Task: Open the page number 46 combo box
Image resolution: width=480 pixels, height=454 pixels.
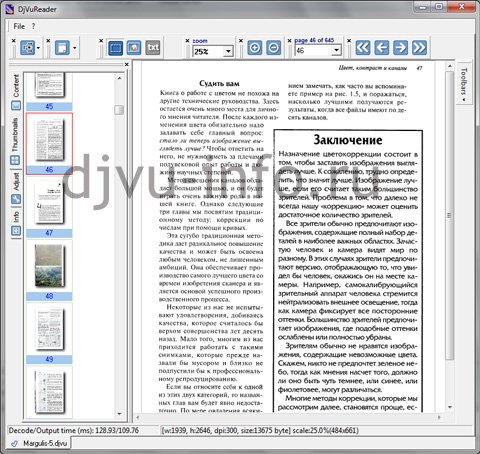Action: [x=318, y=50]
